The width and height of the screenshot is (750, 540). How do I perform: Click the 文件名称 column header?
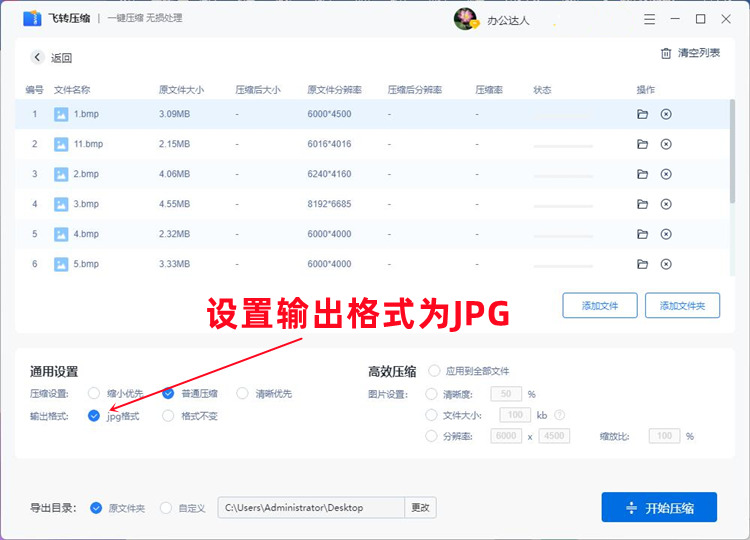coord(72,90)
